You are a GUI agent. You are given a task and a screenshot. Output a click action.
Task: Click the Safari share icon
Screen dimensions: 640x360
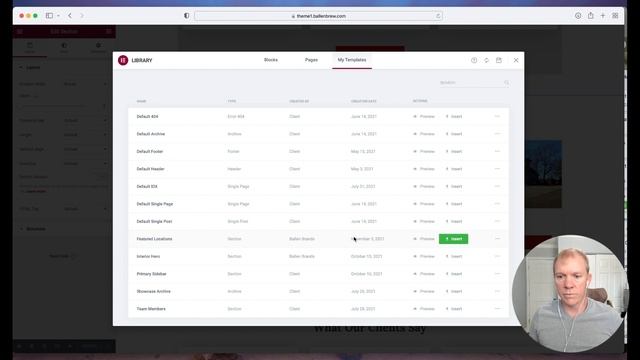[x=591, y=16]
